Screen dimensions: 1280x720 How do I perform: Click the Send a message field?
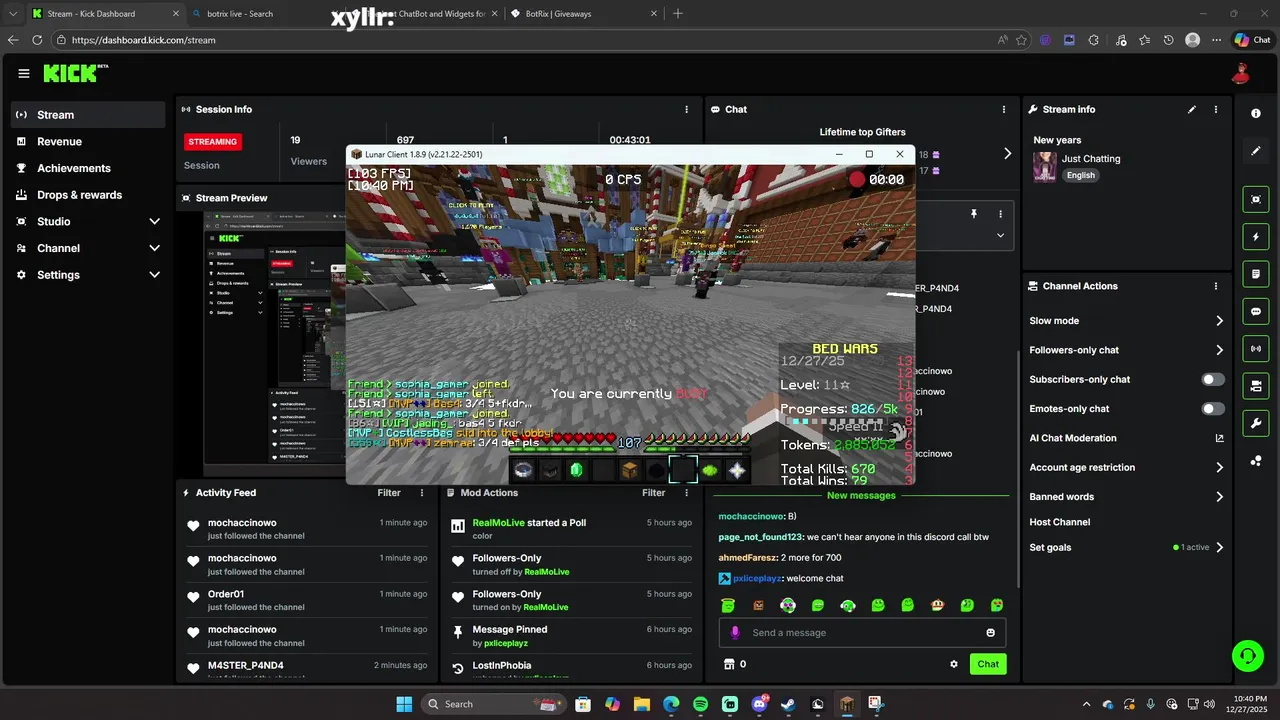(862, 632)
